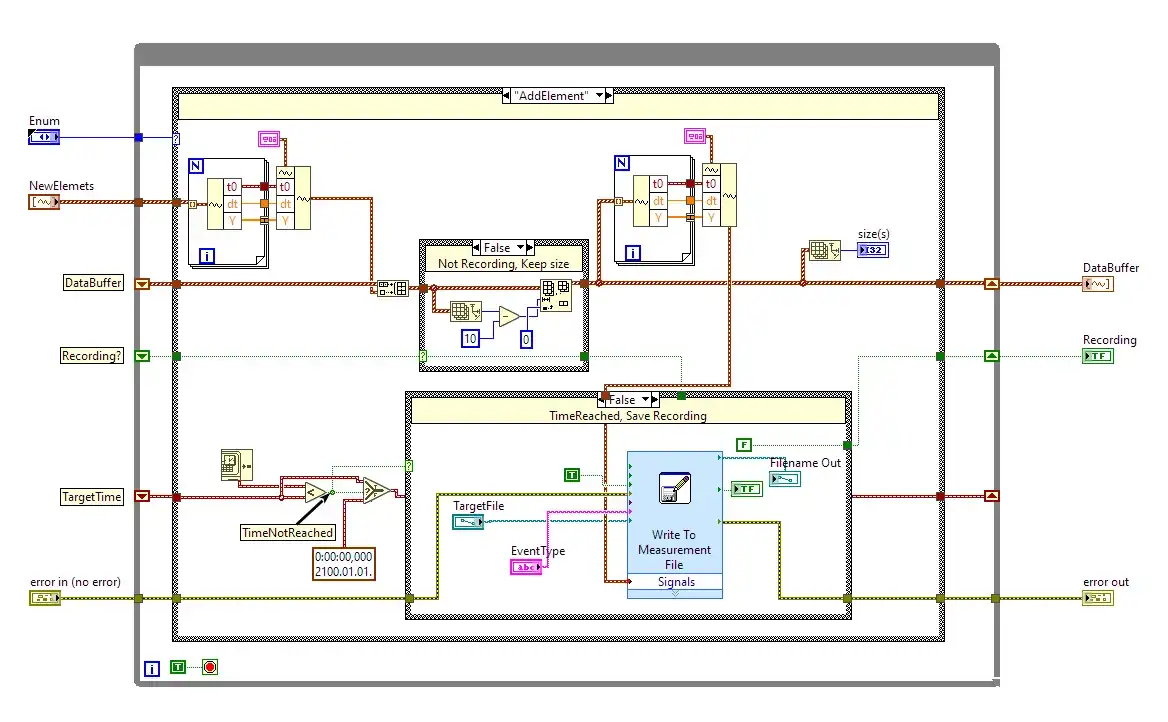Go to previous case of AddElement structure
This screenshot has width=1168, height=722.
coord(507,95)
